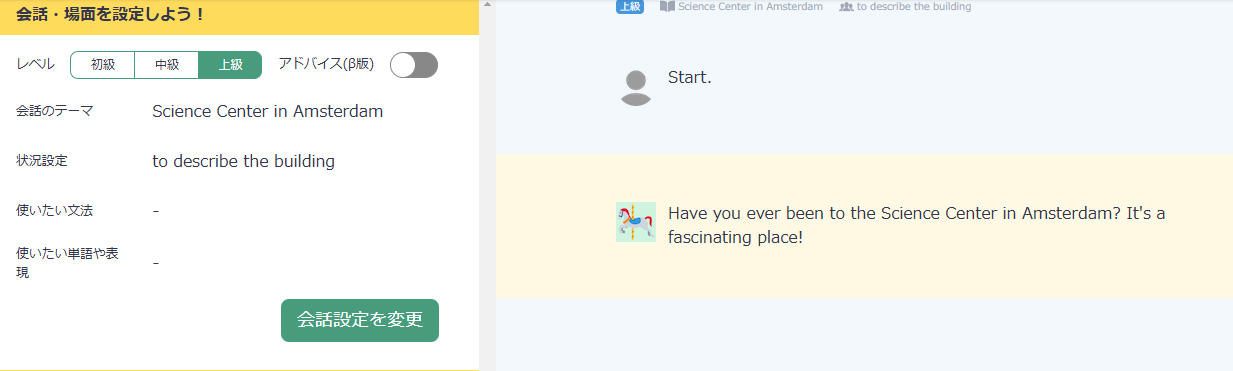Click the 会話のテーマ value Science Center in Amsterdam
Image resolution: width=1233 pixels, height=371 pixels.
tap(268, 111)
